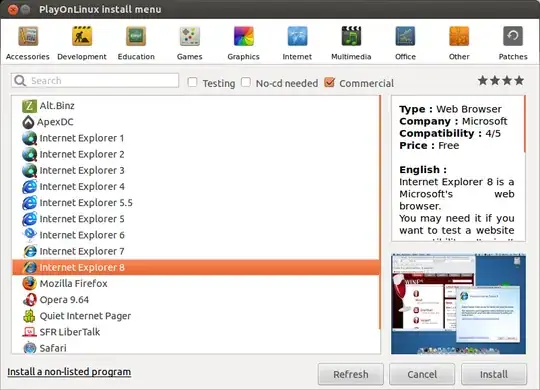Click the Alt.Binz program icon
Image resolution: width=540 pixels, height=390 pixels.
pyautogui.click(x=29, y=106)
